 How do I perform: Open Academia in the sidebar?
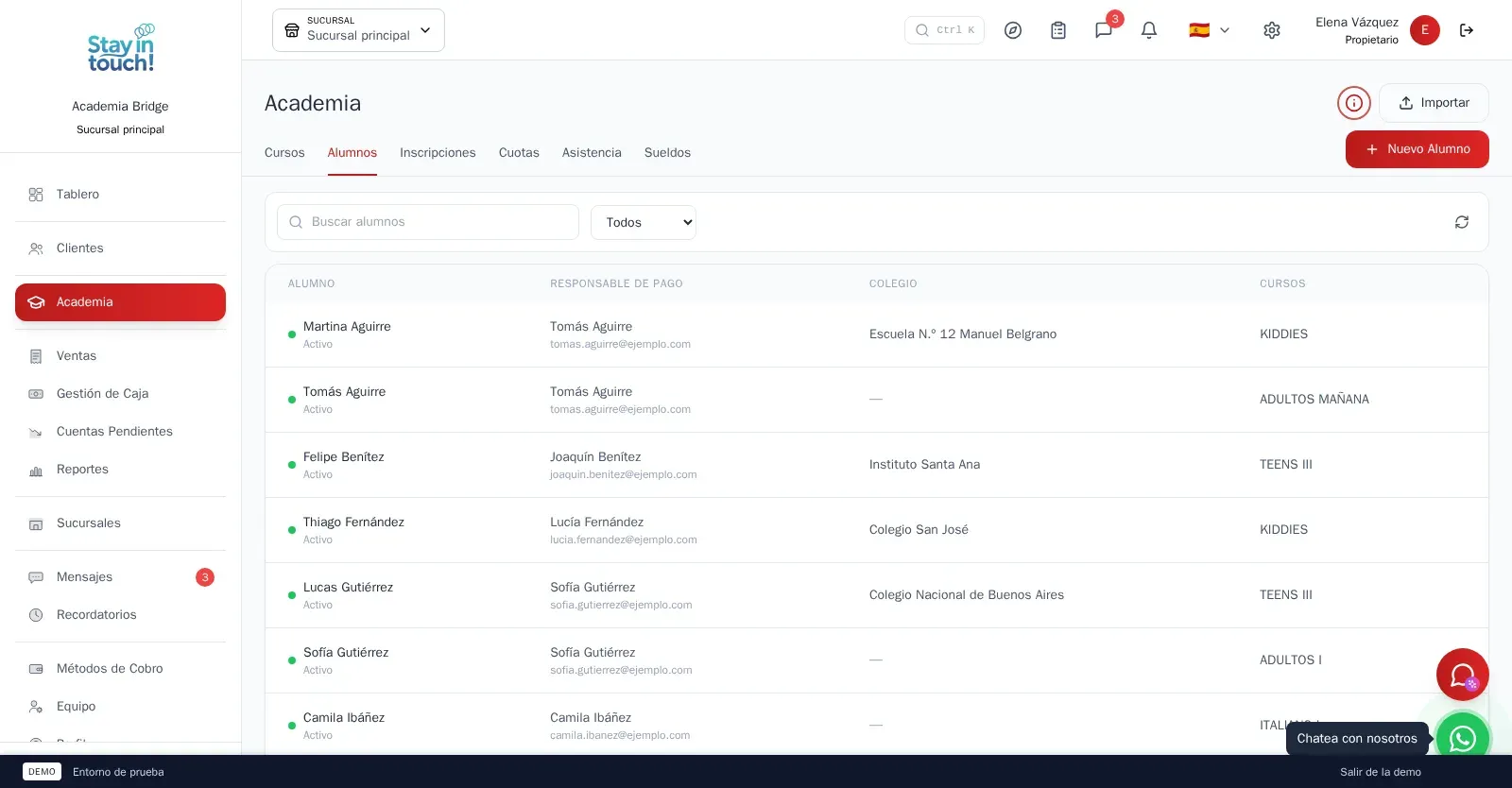coord(121,302)
